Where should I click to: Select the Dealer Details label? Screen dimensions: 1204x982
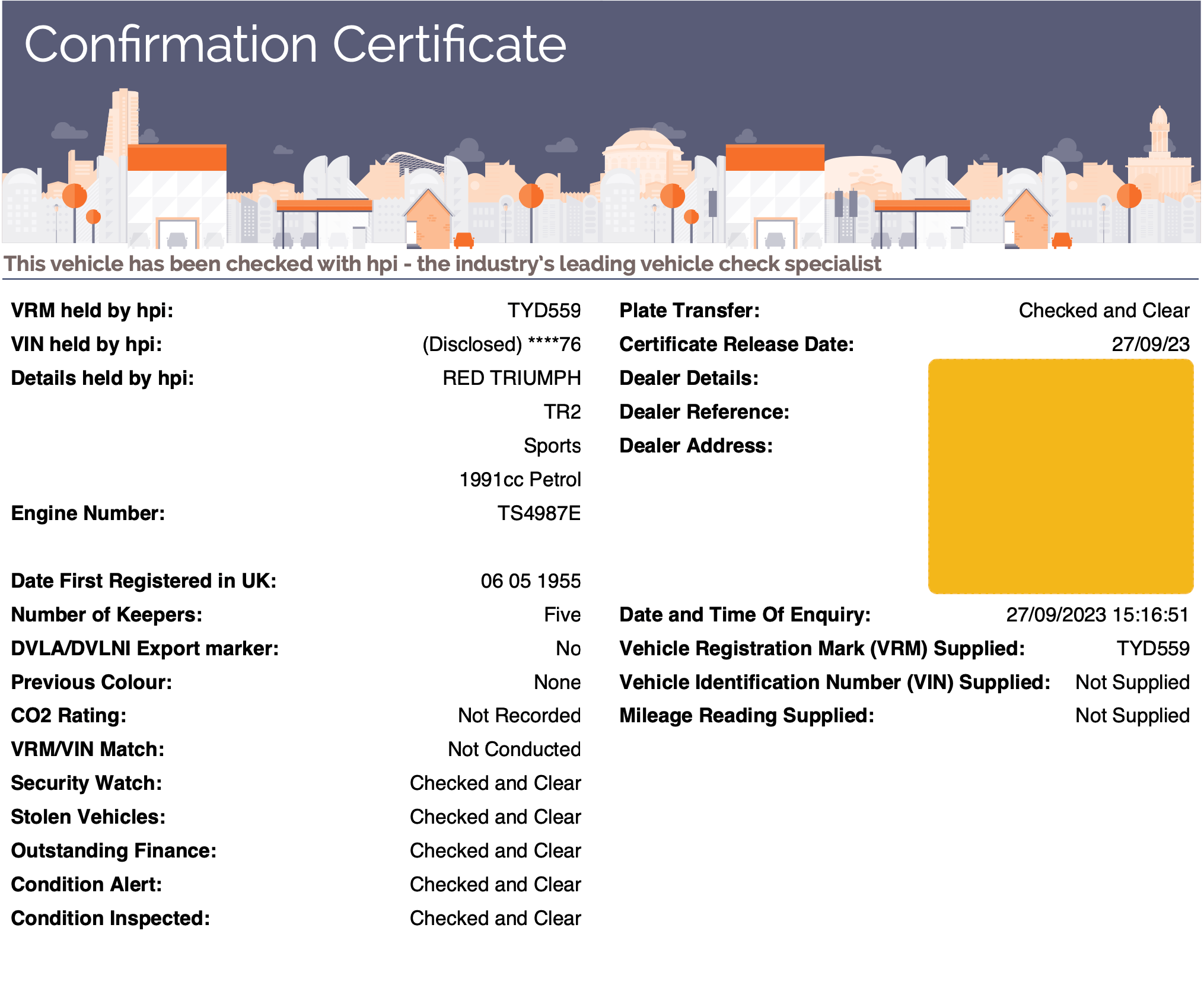point(689,378)
